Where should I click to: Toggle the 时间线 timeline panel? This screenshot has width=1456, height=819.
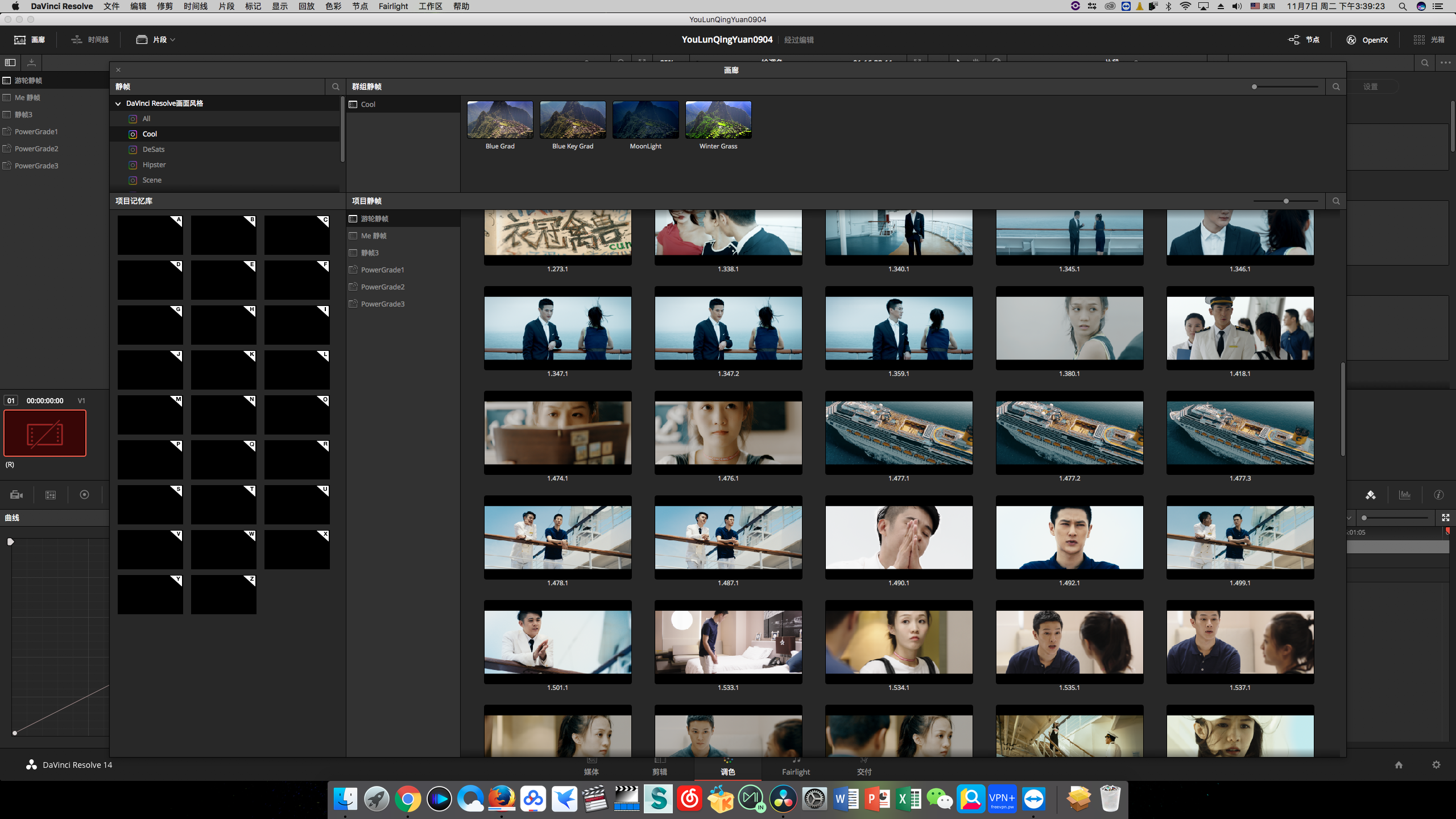90,40
